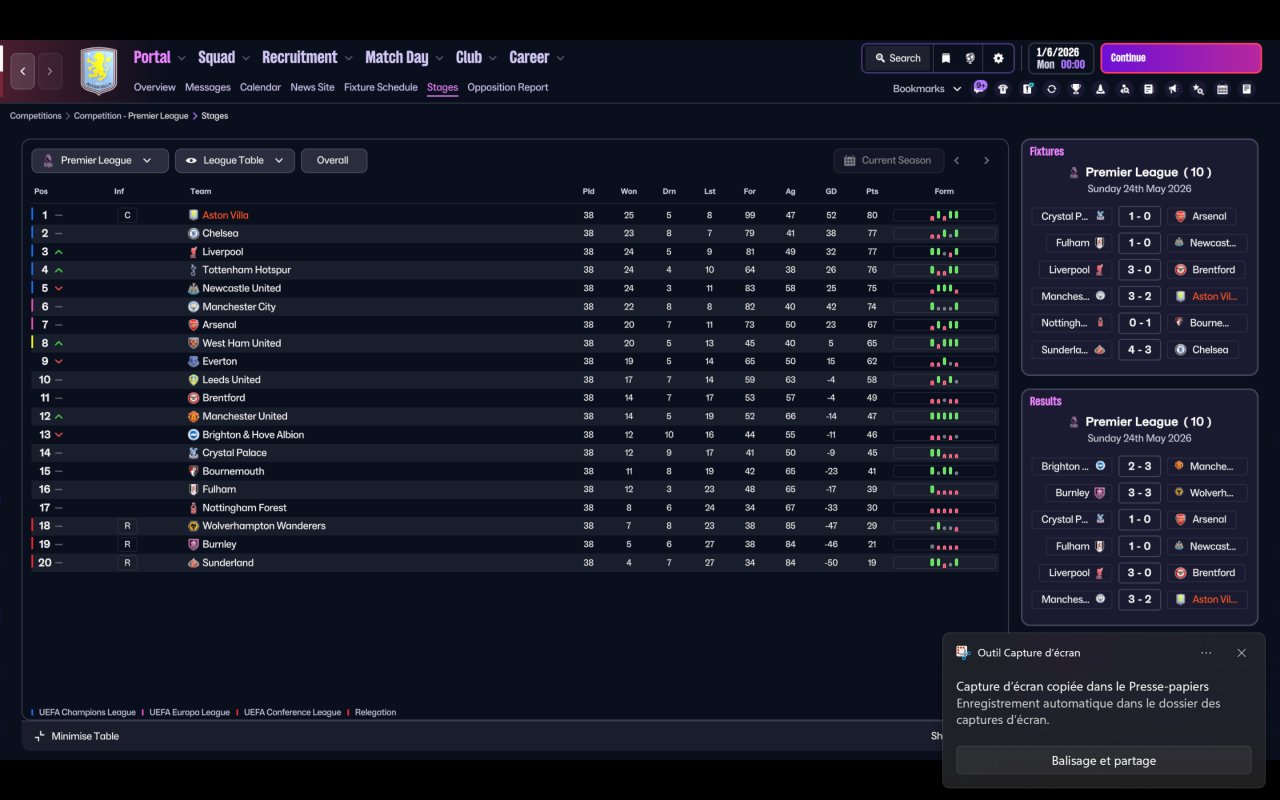Open the Snipping Tool notification options menu
The image size is (1280, 800).
tap(1206, 653)
